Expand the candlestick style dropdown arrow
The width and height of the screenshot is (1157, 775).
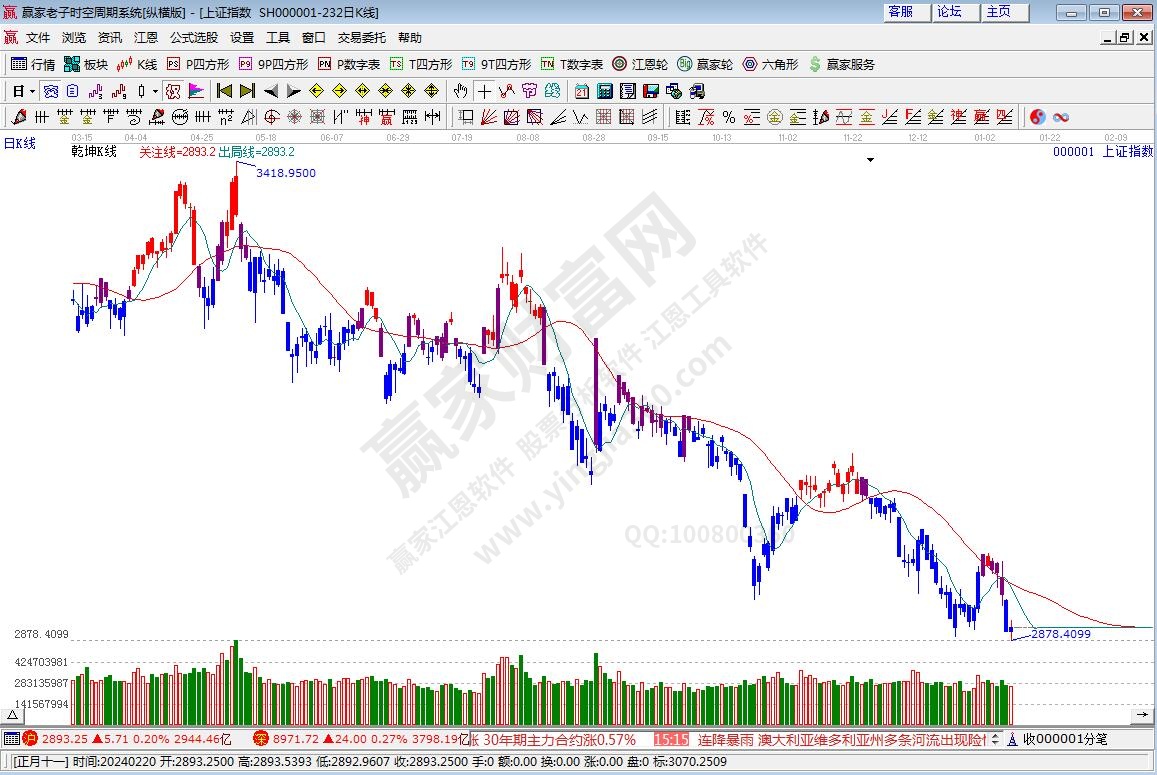click(x=154, y=91)
